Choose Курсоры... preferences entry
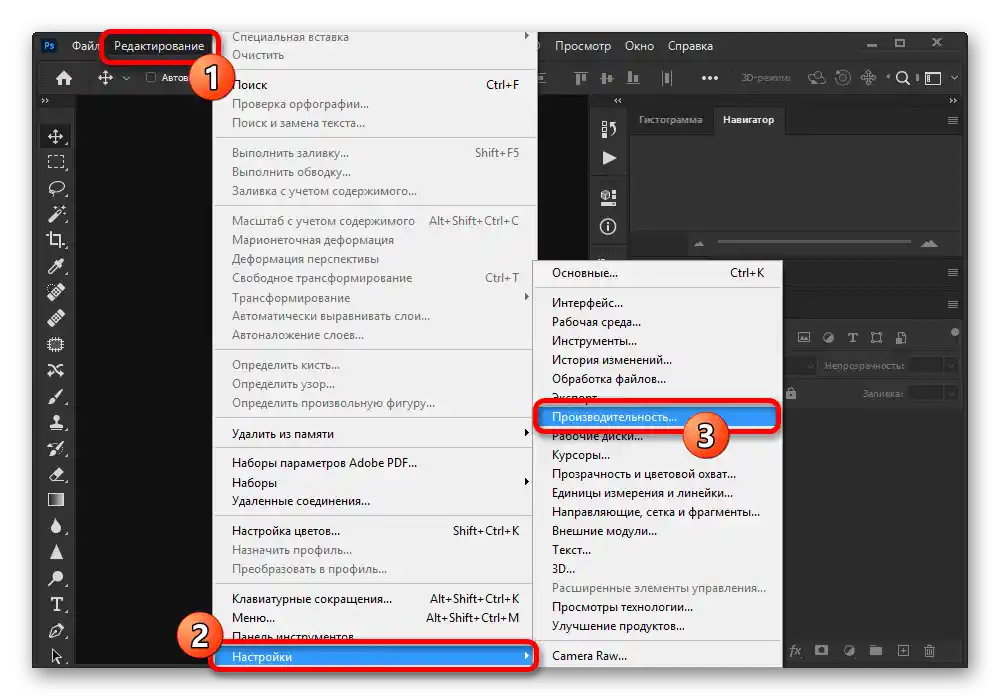The image size is (1000, 700). [x=656, y=455]
